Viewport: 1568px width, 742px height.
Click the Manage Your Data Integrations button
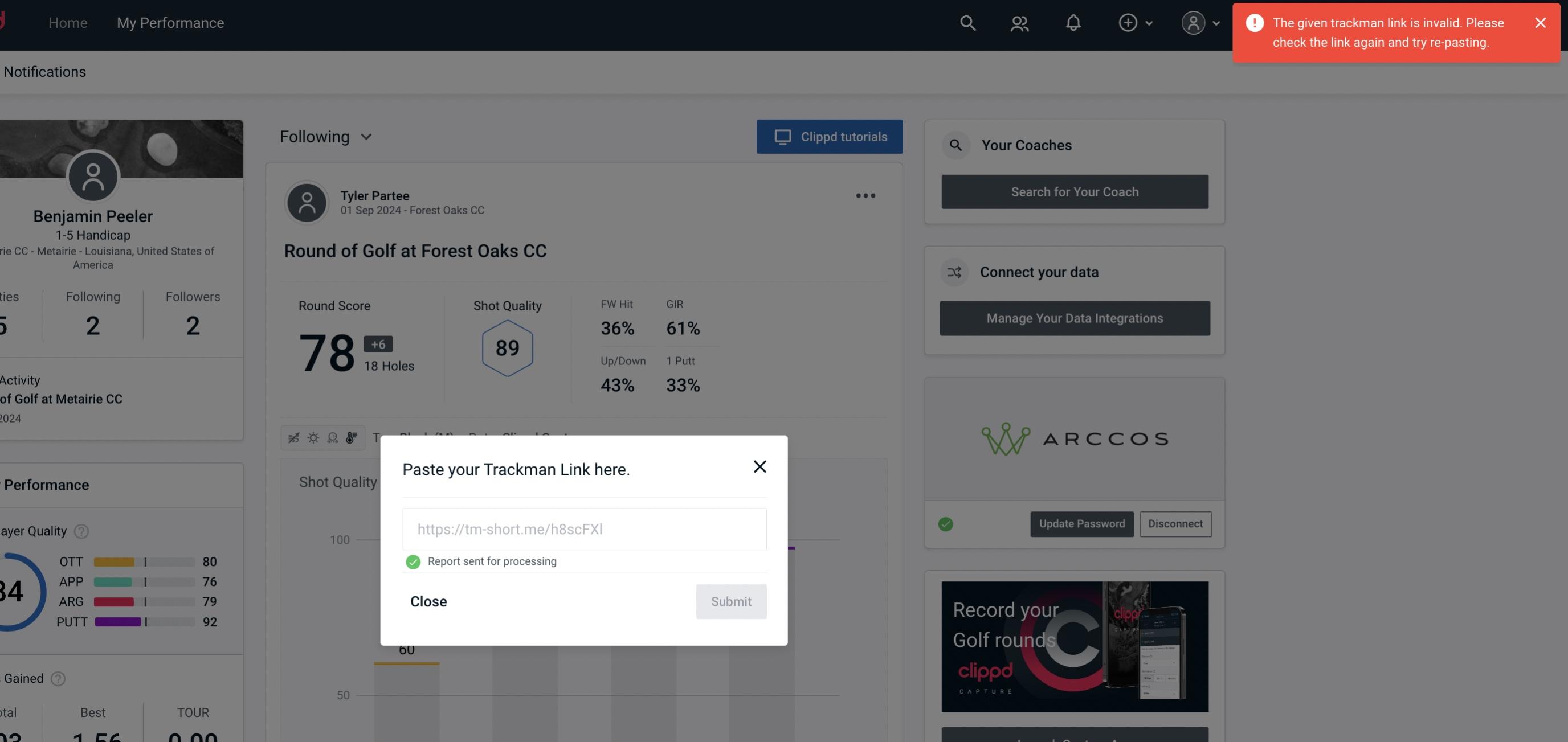click(x=1075, y=318)
